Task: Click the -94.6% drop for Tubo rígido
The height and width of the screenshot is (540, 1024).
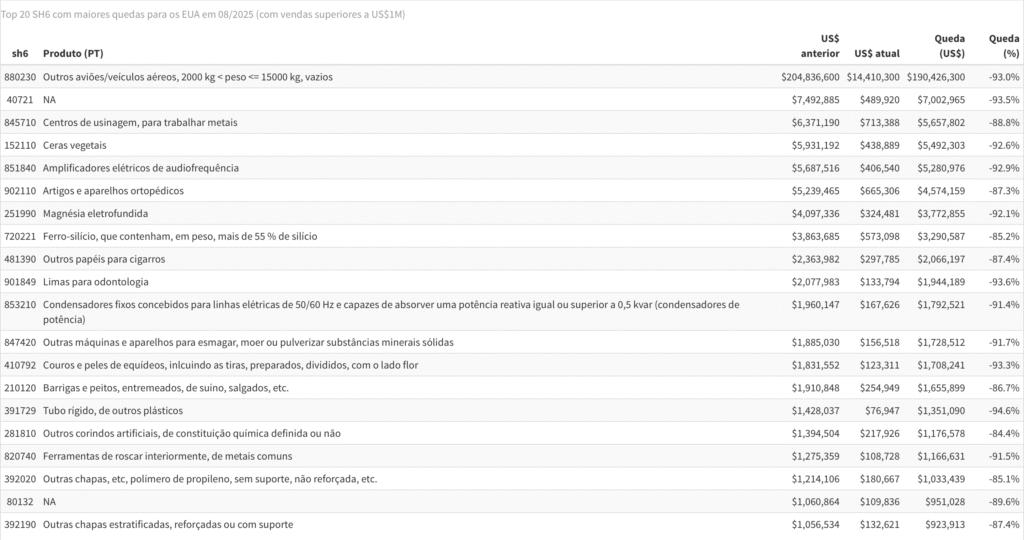Action: (x=1004, y=411)
